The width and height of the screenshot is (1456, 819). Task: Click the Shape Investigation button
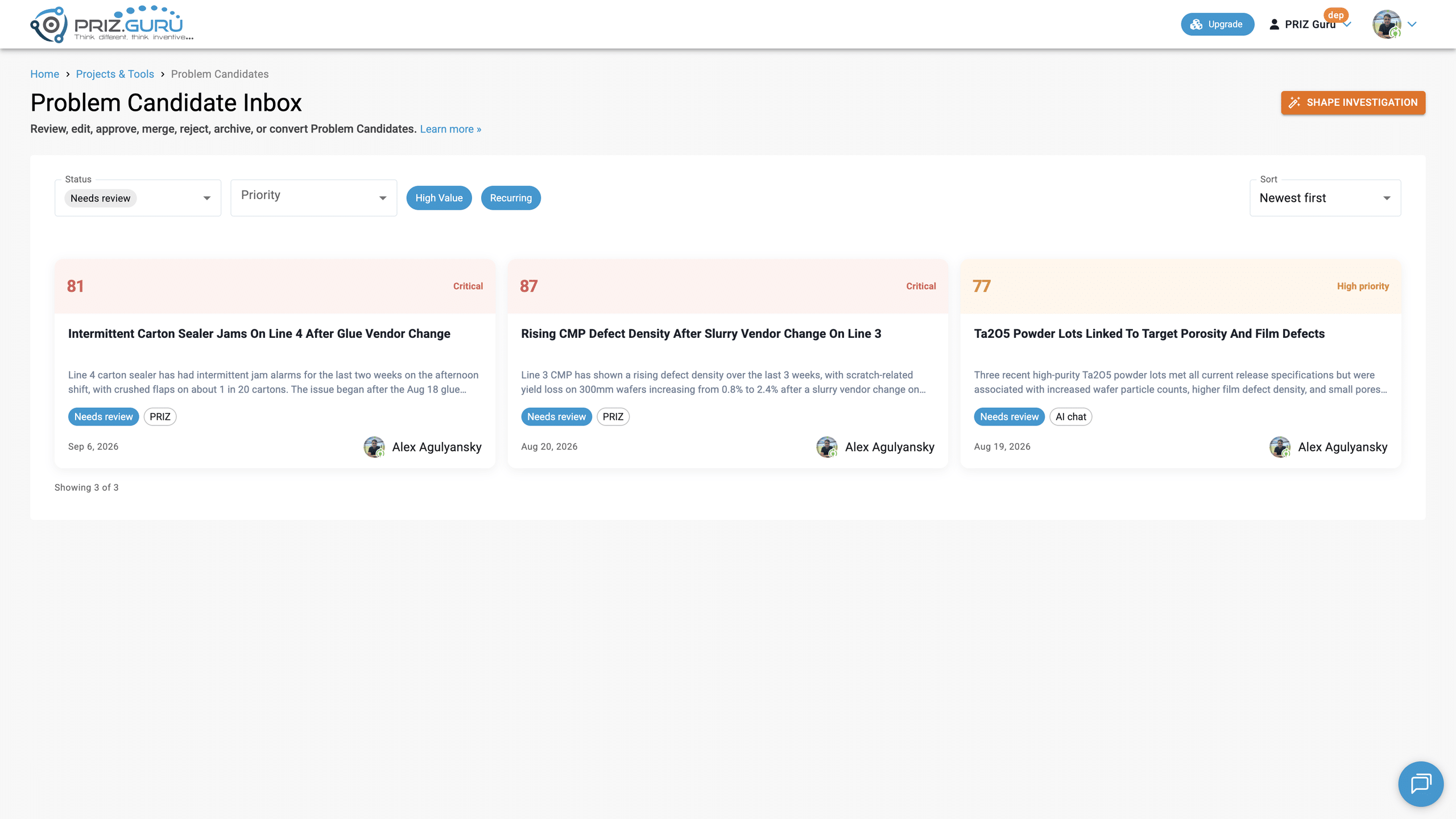tap(1353, 102)
